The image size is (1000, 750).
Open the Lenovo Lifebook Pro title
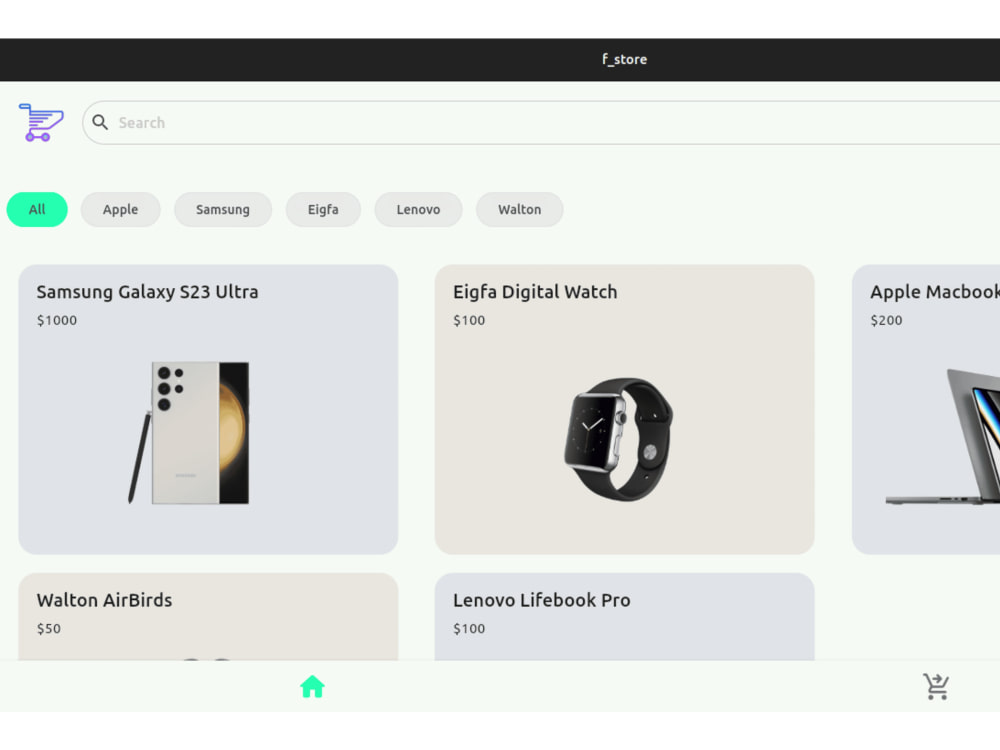pos(541,600)
